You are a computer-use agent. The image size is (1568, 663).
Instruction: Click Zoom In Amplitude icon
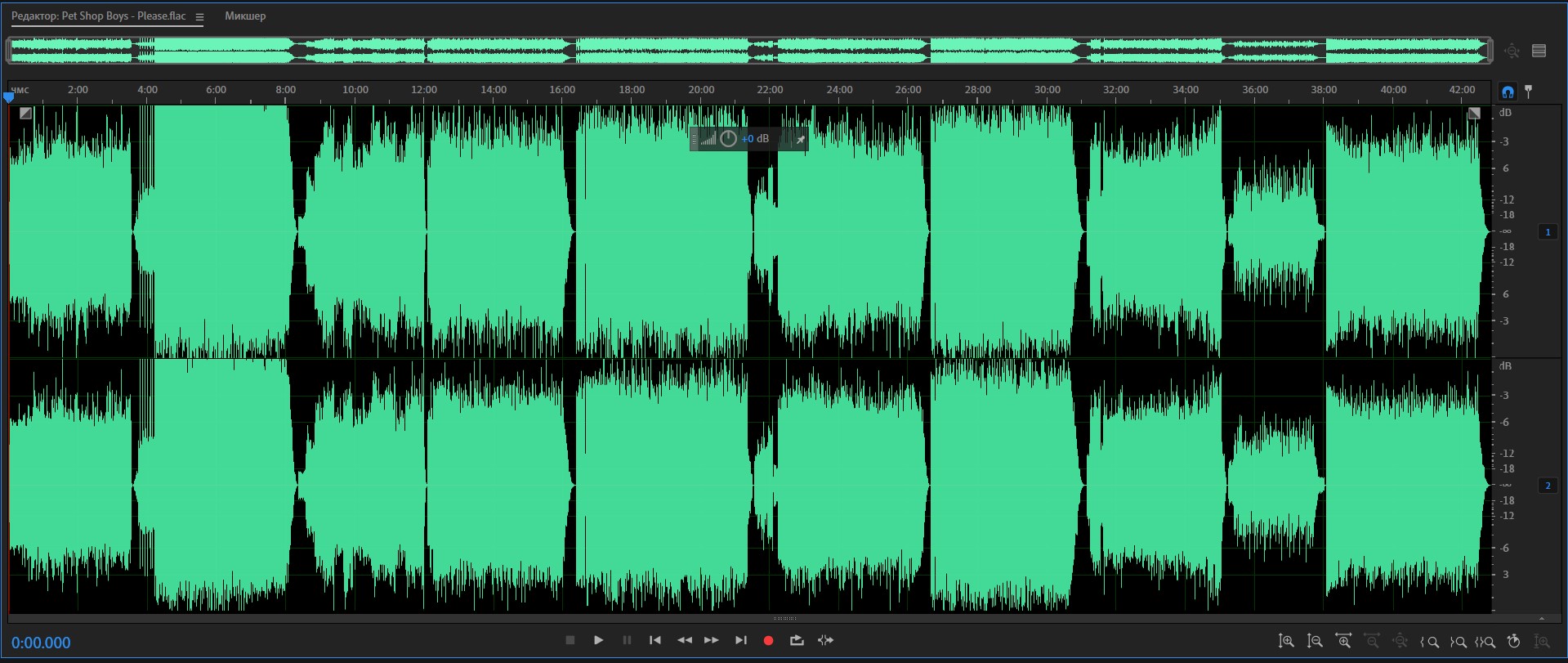click(1286, 642)
